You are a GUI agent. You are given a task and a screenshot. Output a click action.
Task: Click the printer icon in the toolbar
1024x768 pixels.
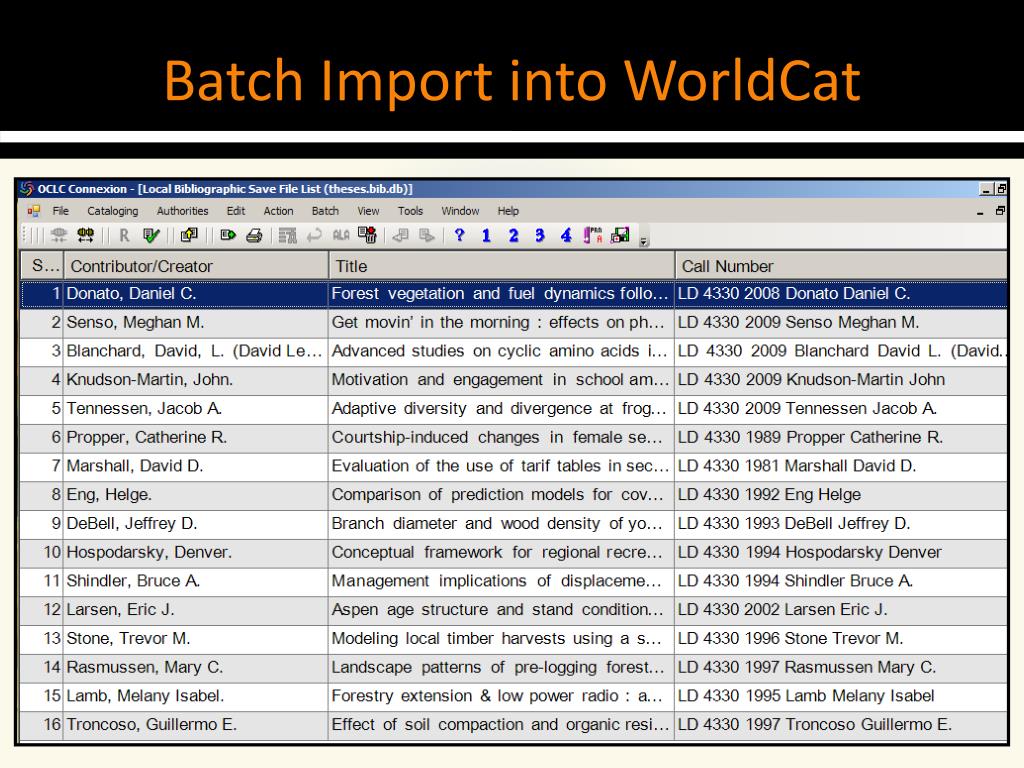[x=254, y=235]
